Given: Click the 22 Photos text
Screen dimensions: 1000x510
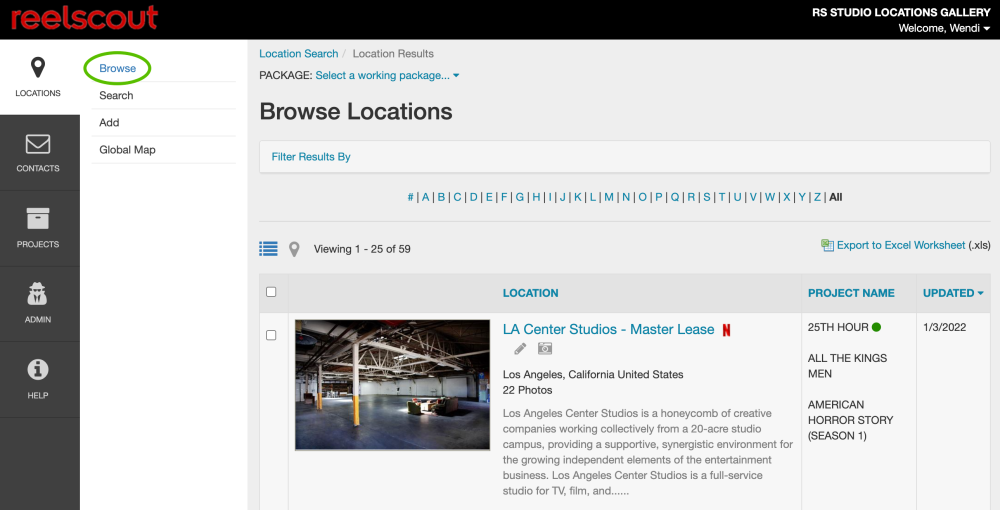Looking at the screenshot, I should [x=527, y=390].
